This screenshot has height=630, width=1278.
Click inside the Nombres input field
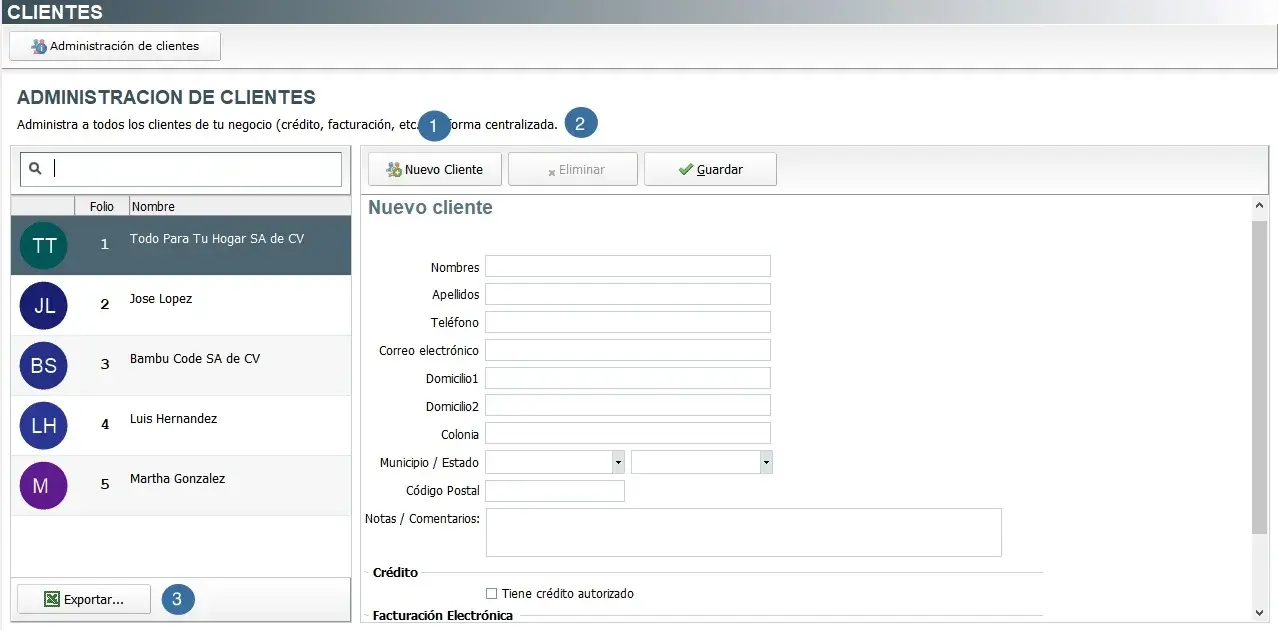628,266
